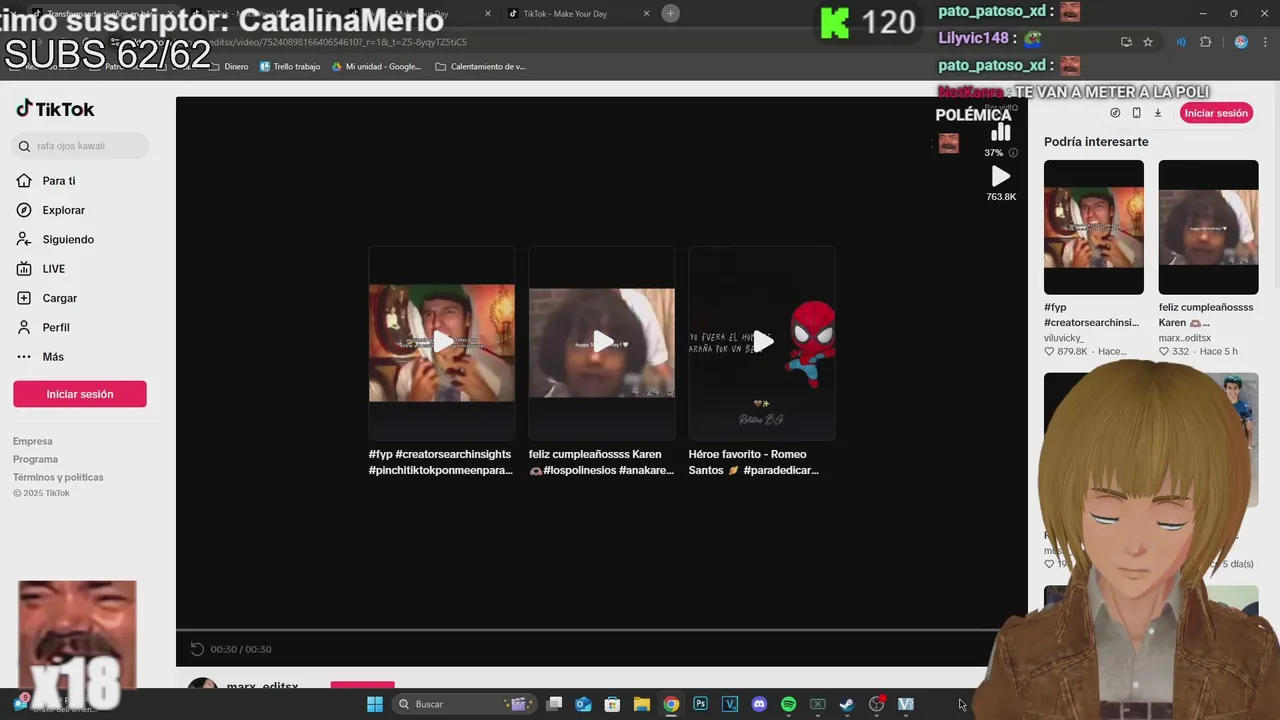The image size is (1280, 720).
Task: Open a new Chrome tab
Action: [x=671, y=13]
